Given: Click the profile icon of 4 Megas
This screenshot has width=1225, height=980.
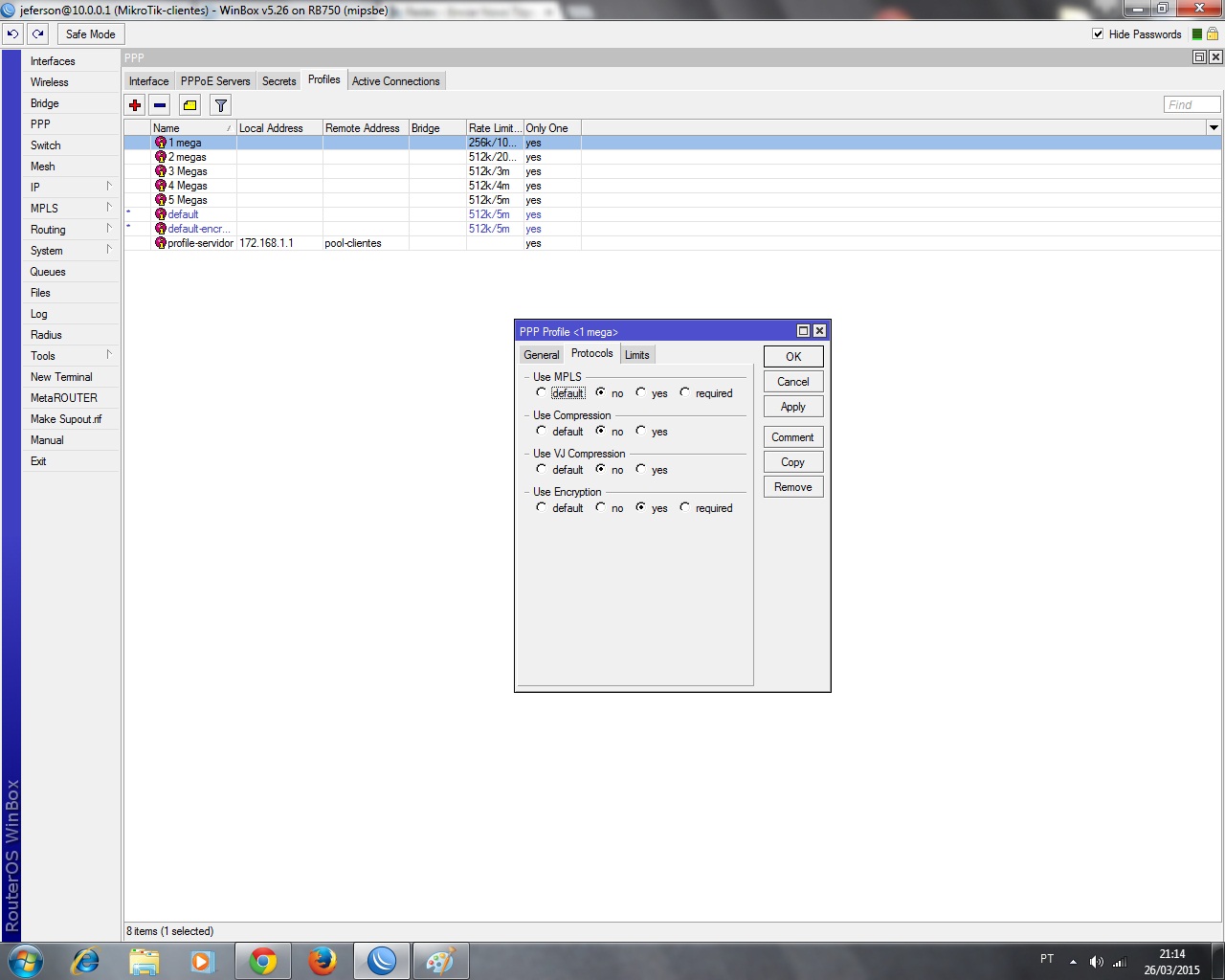Looking at the screenshot, I should pos(161,186).
